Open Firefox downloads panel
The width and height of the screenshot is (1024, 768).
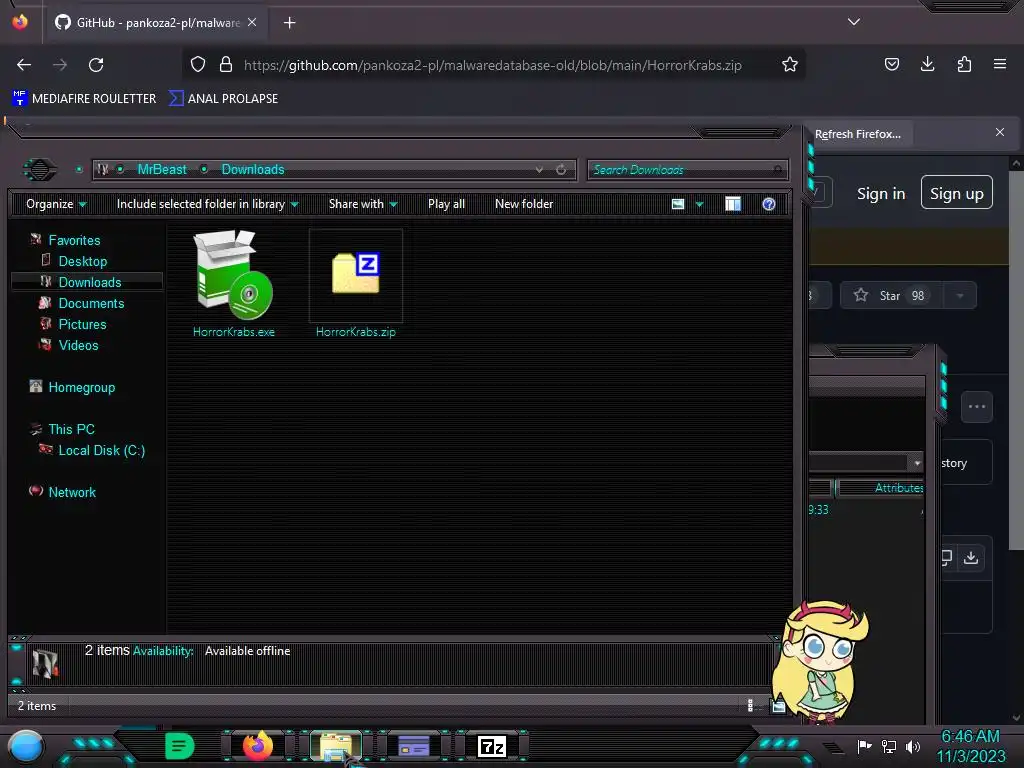click(927, 64)
